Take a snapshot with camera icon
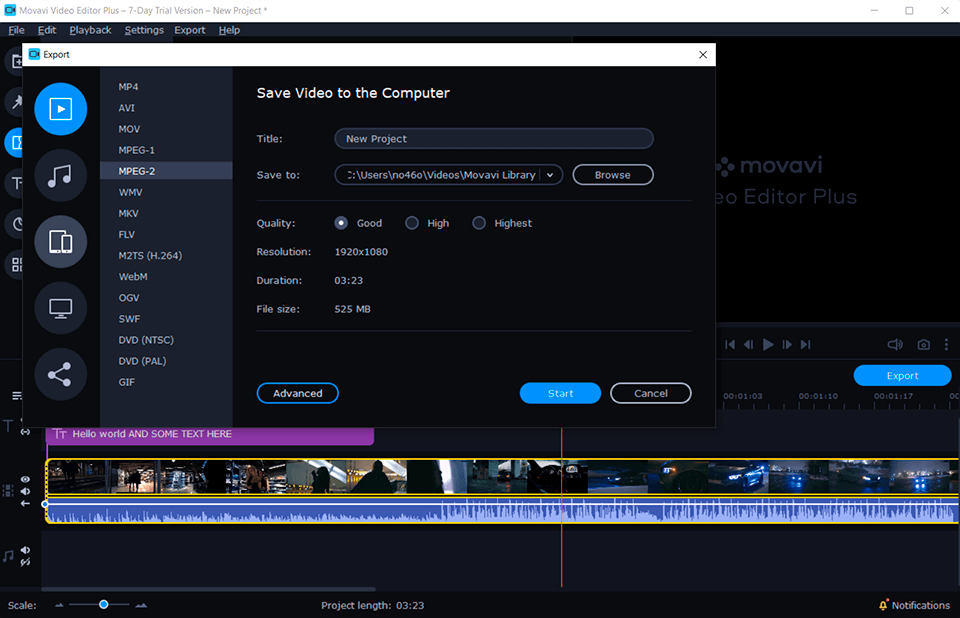Screen dimensions: 960x618 (924, 345)
